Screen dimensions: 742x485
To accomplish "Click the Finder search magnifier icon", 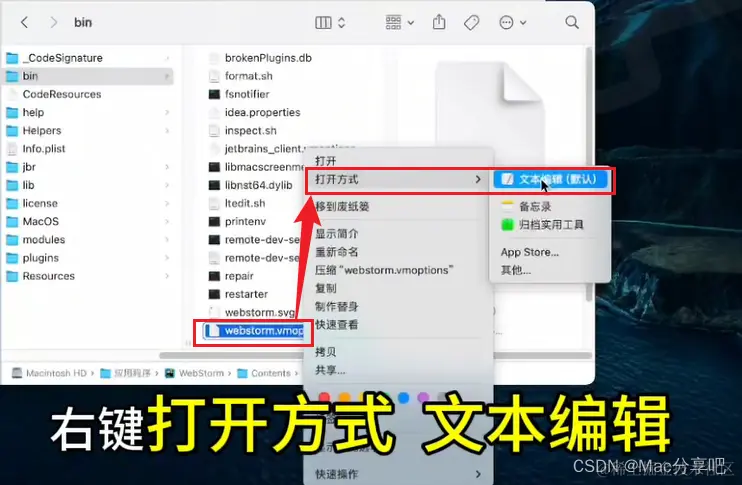I will pos(572,22).
